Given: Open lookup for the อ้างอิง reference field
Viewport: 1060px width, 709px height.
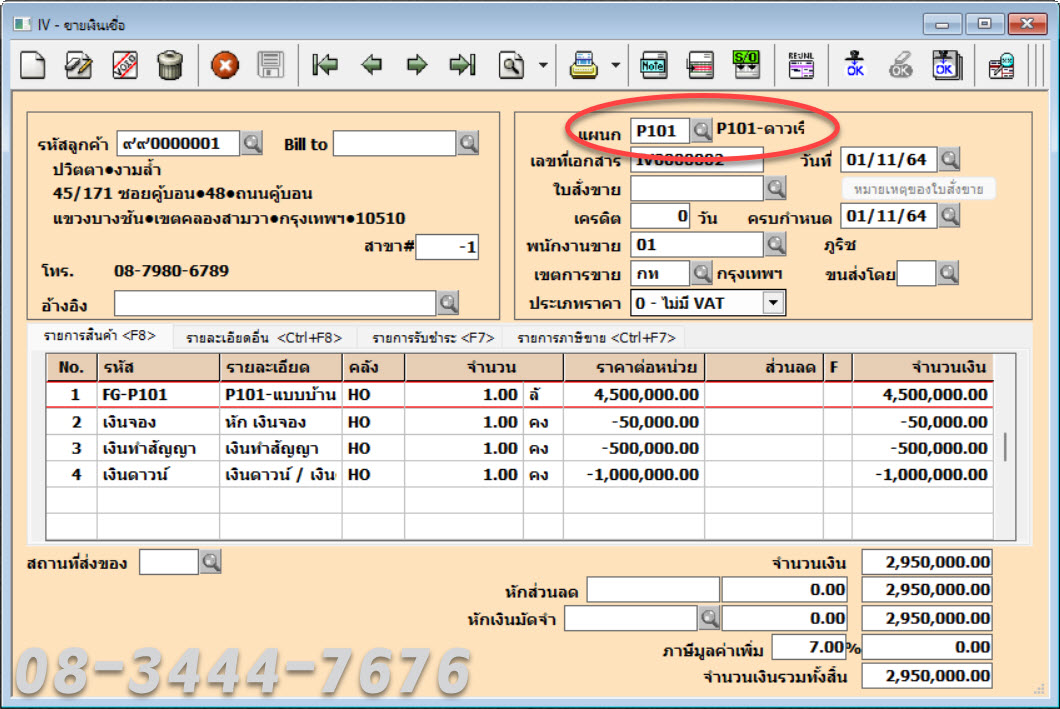Looking at the screenshot, I should point(448,303).
